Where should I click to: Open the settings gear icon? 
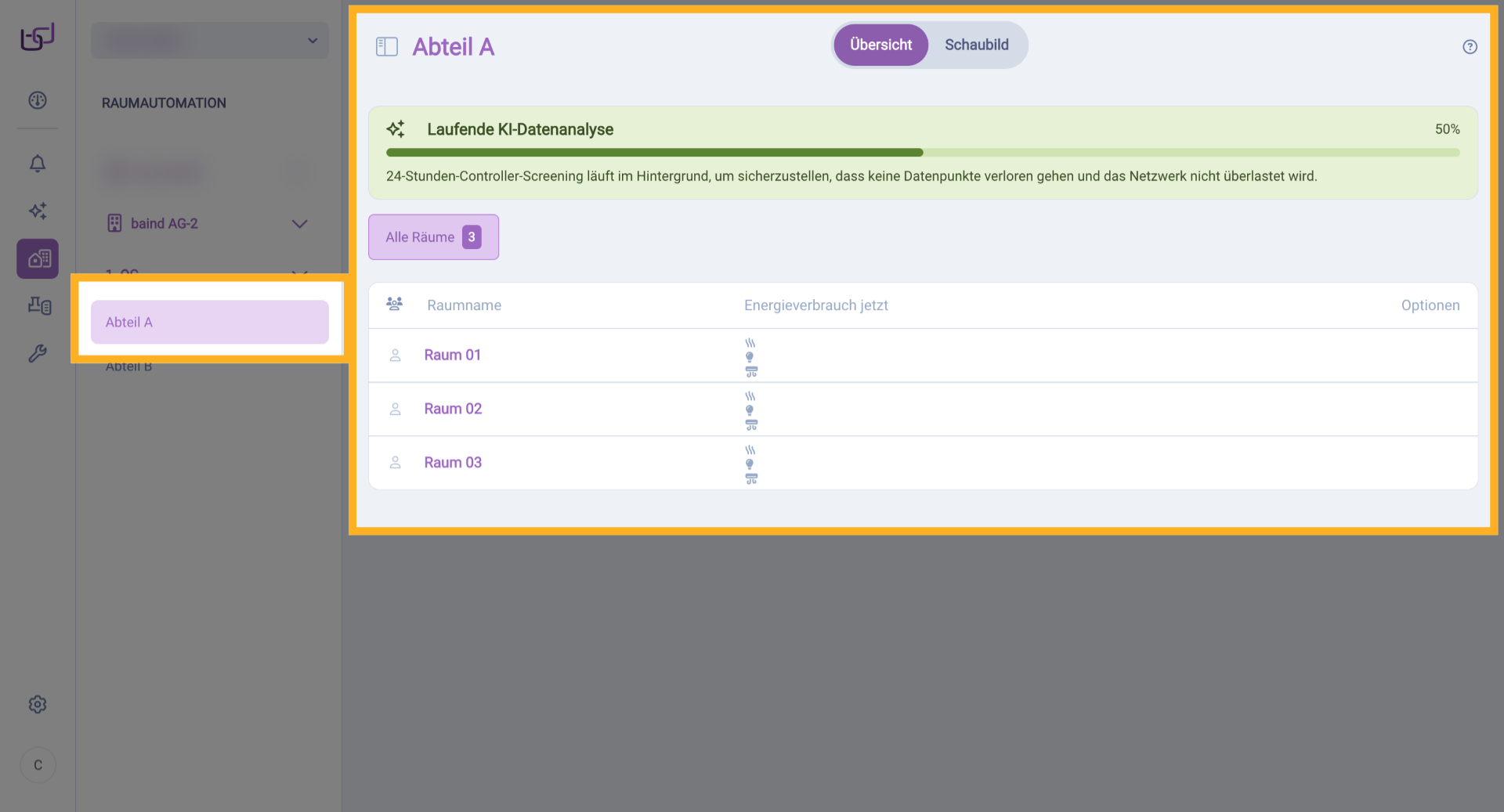click(38, 705)
